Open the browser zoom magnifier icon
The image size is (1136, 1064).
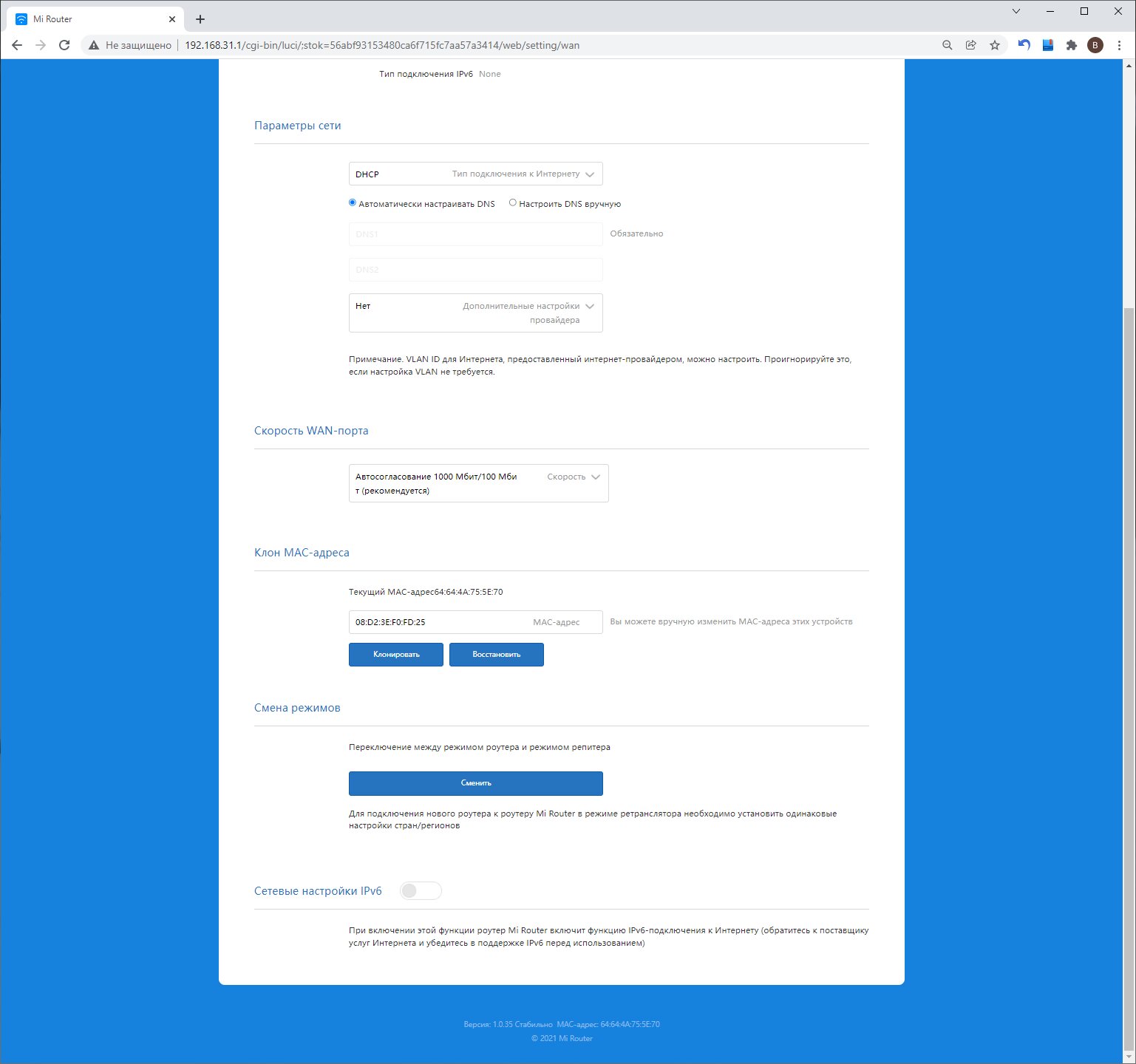click(x=948, y=45)
